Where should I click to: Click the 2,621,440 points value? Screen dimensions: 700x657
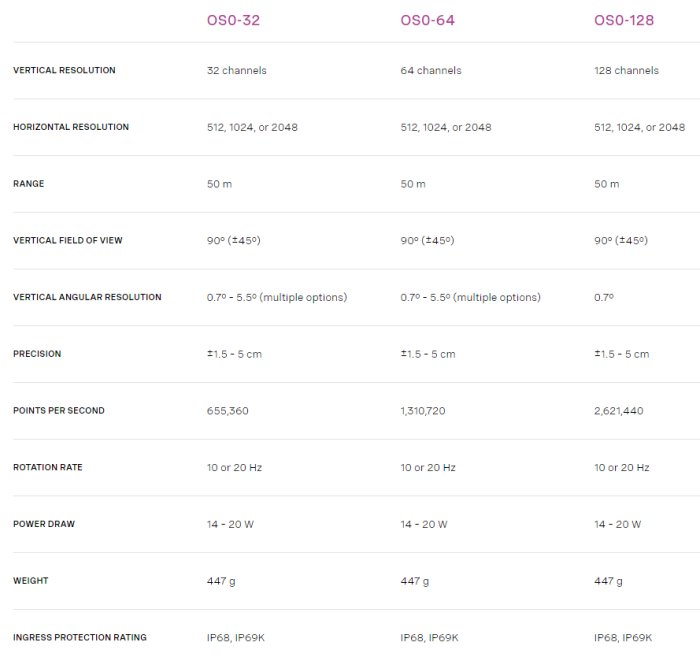[621, 411]
